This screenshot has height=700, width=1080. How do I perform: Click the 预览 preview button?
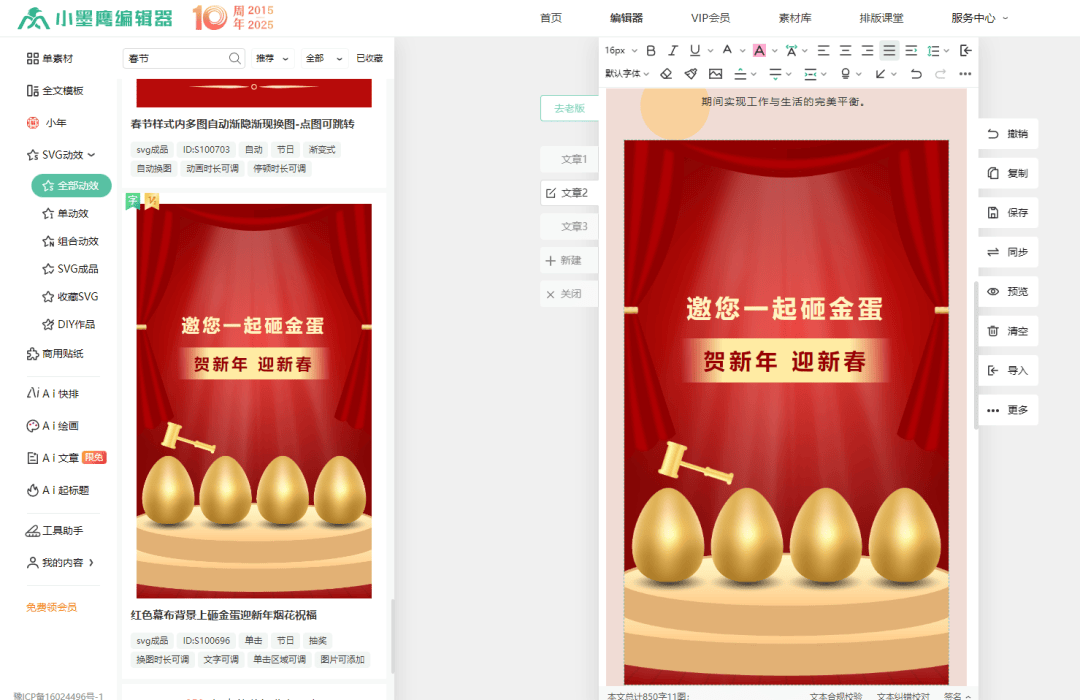tap(1008, 292)
